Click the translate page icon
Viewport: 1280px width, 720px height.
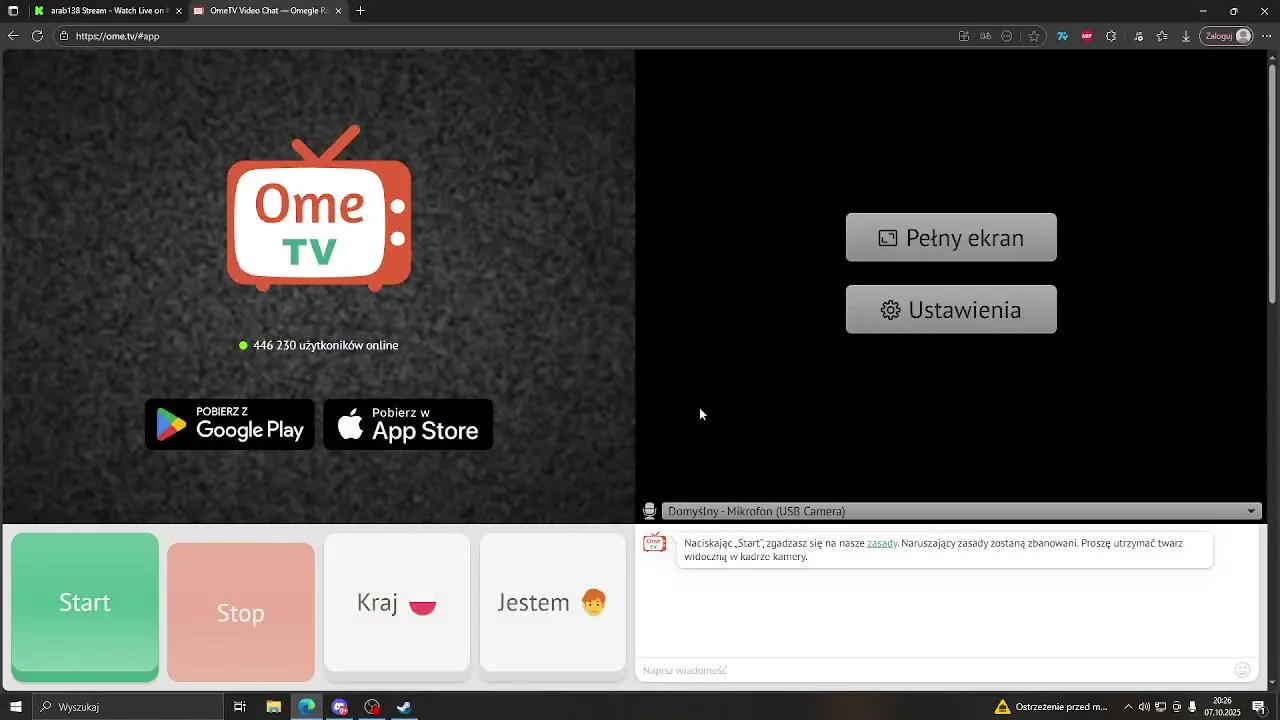985,36
